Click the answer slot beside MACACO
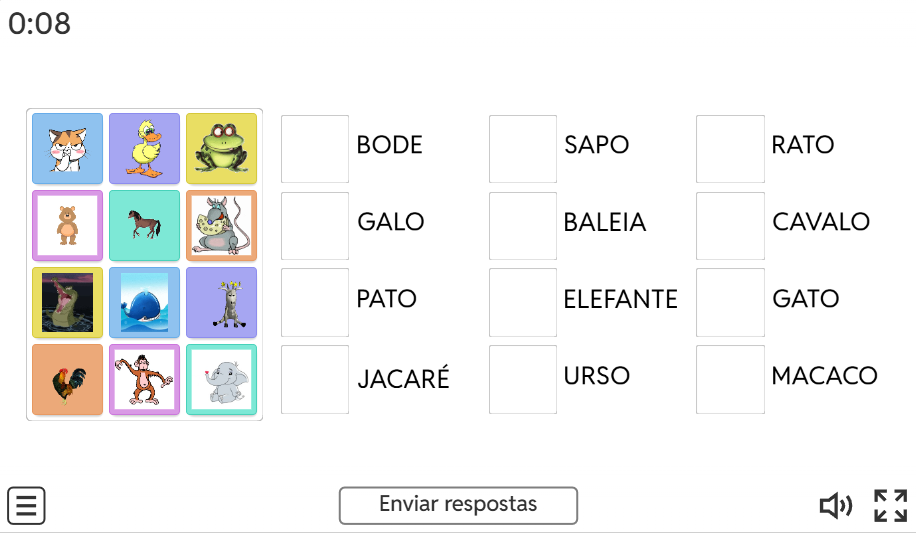This screenshot has width=916, height=536. [730, 380]
